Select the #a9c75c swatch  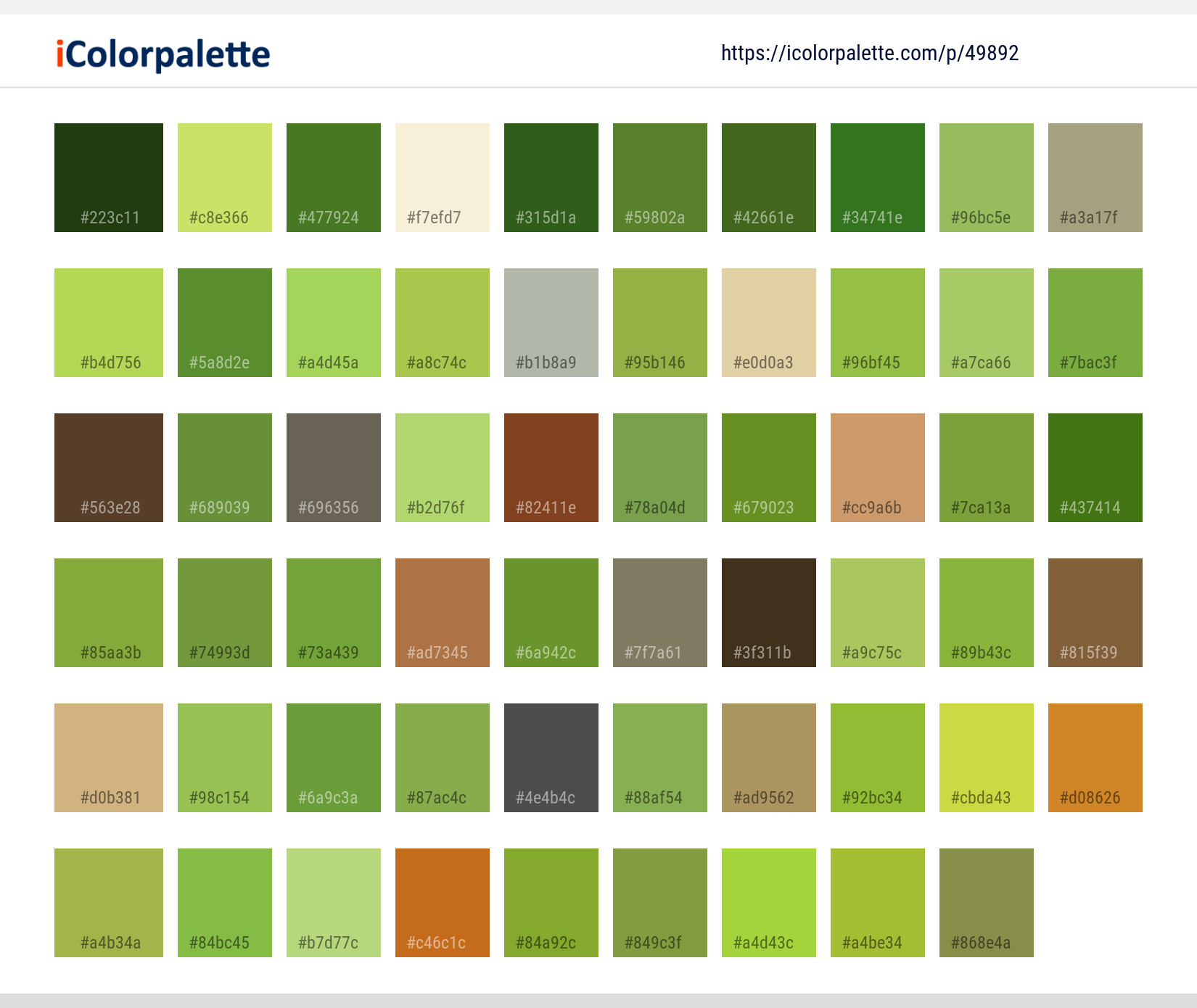point(878,613)
